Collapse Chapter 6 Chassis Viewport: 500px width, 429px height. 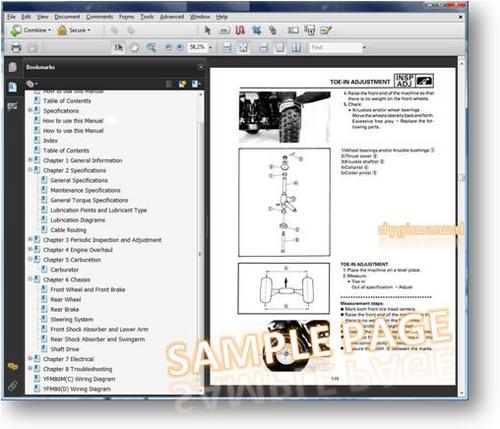pyautogui.click(x=30, y=279)
